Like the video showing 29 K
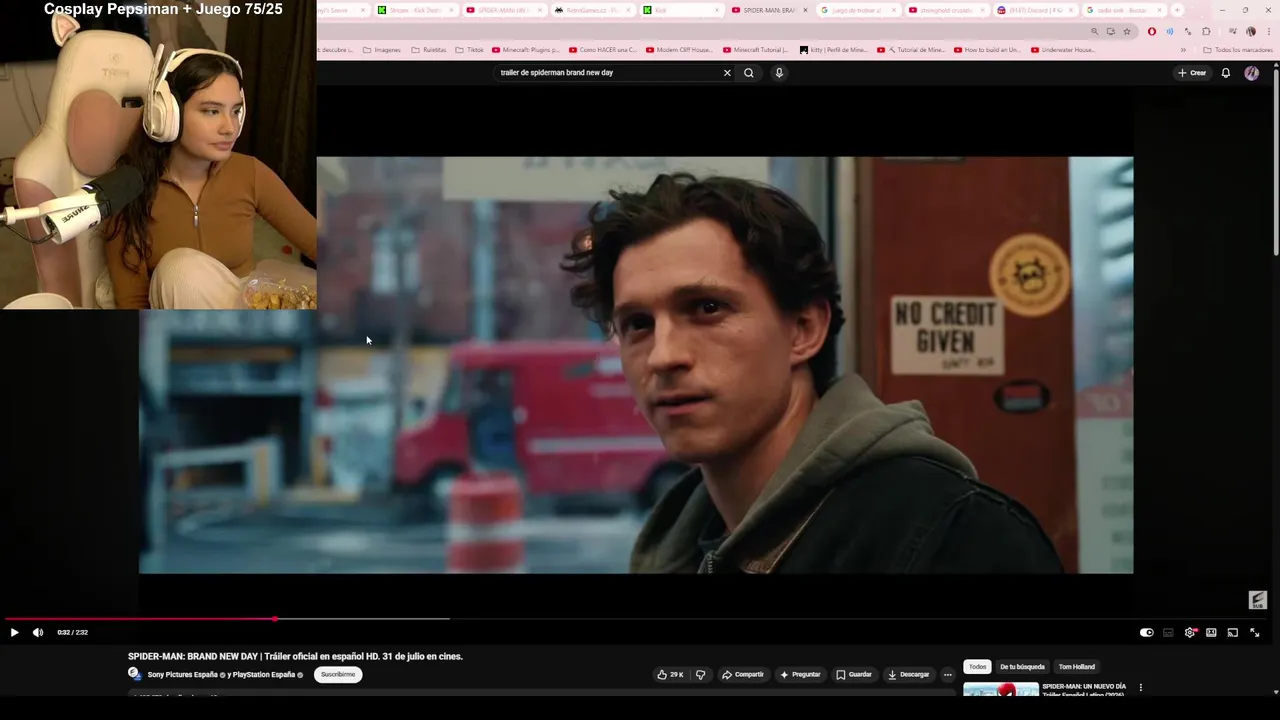 coord(670,674)
